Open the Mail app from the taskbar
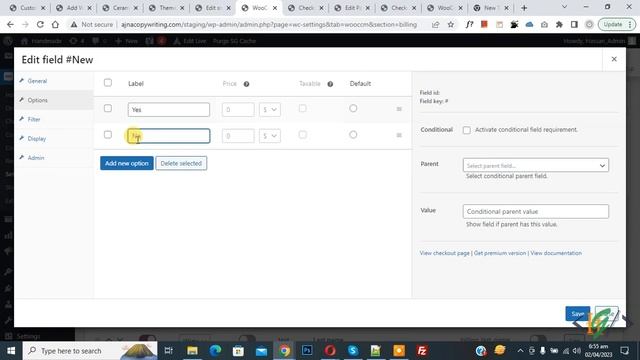The height and width of the screenshot is (360, 640). click(261, 351)
